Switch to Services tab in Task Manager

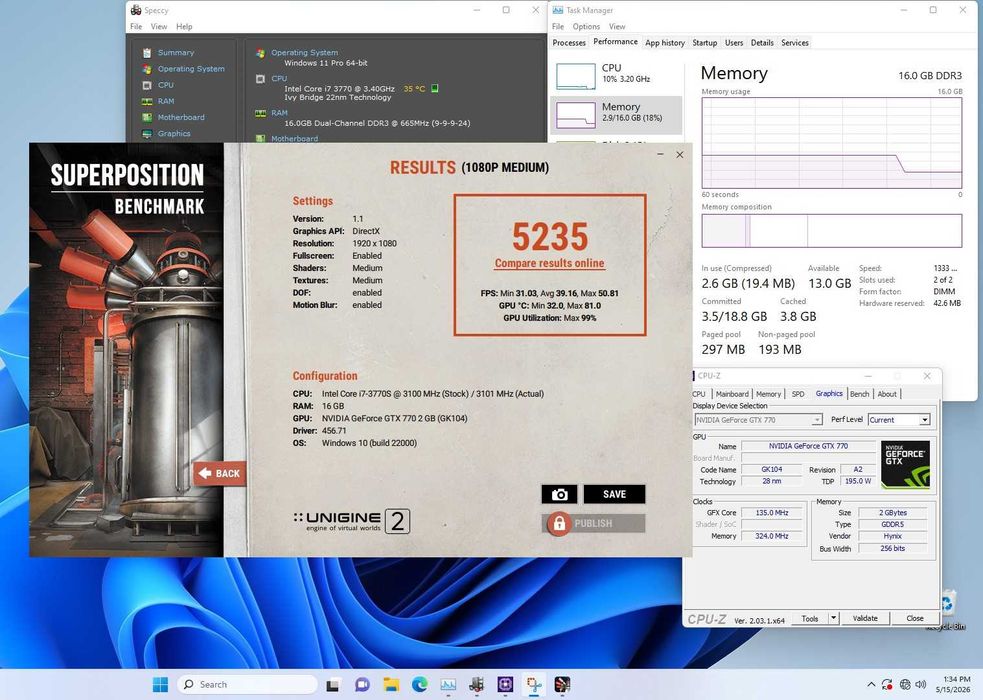tap(794, 43)
